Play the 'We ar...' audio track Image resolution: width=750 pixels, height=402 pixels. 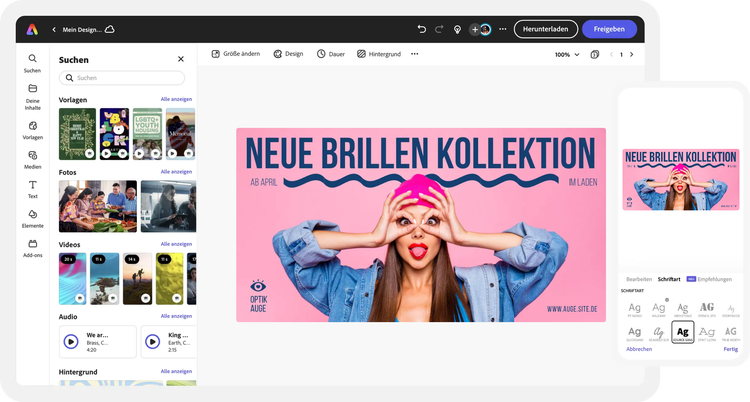point(71,341)
